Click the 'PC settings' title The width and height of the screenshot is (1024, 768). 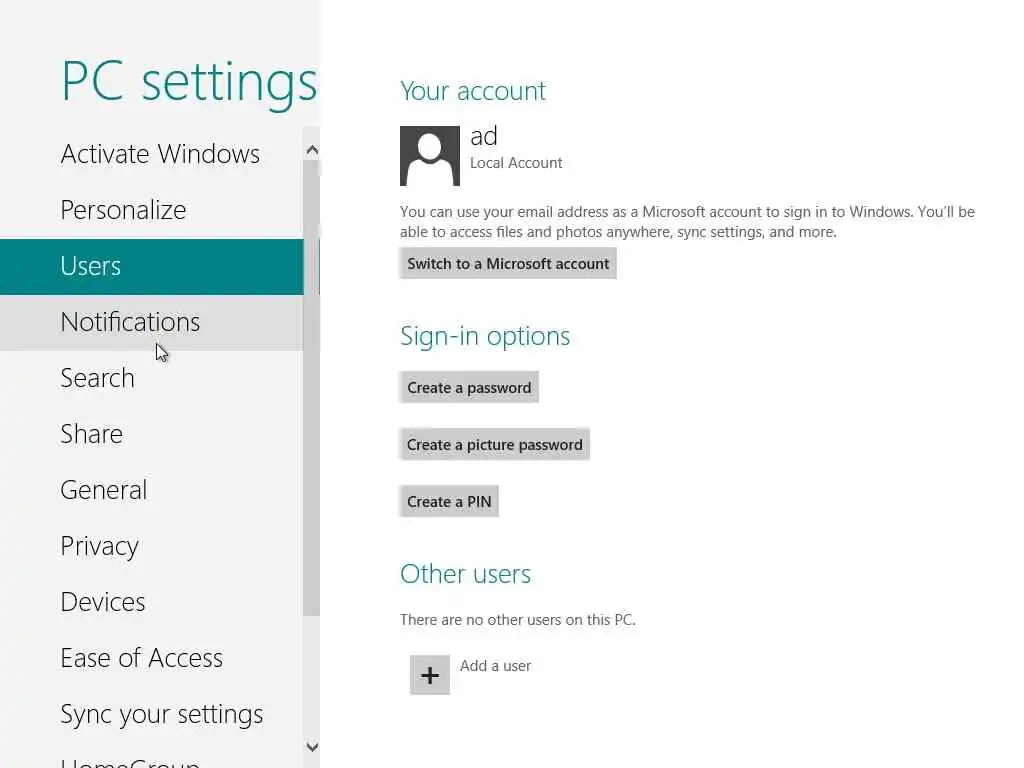pyautogui.click(x=189, y=83)
